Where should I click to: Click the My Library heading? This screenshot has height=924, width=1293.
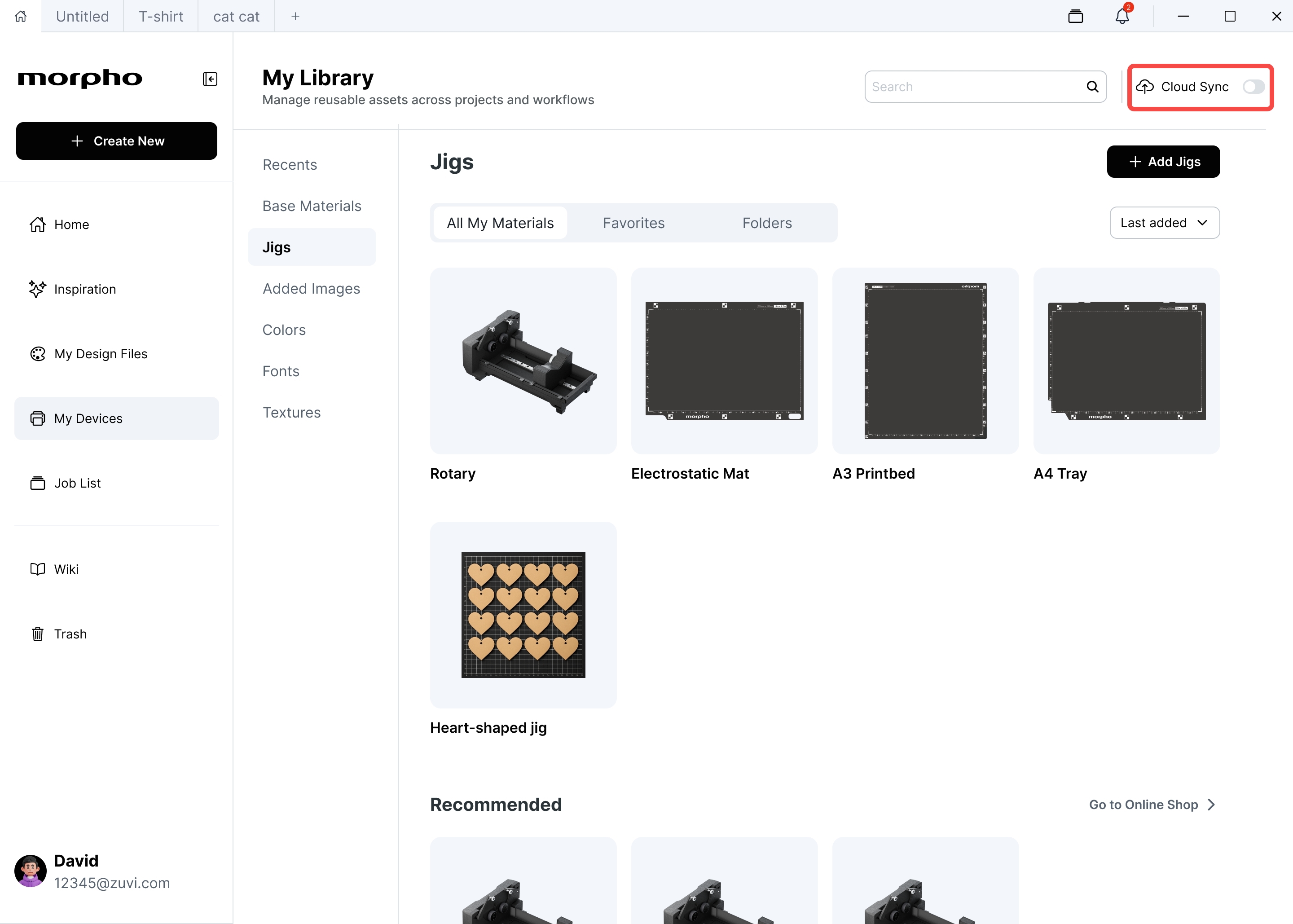[x=318, y=77]
